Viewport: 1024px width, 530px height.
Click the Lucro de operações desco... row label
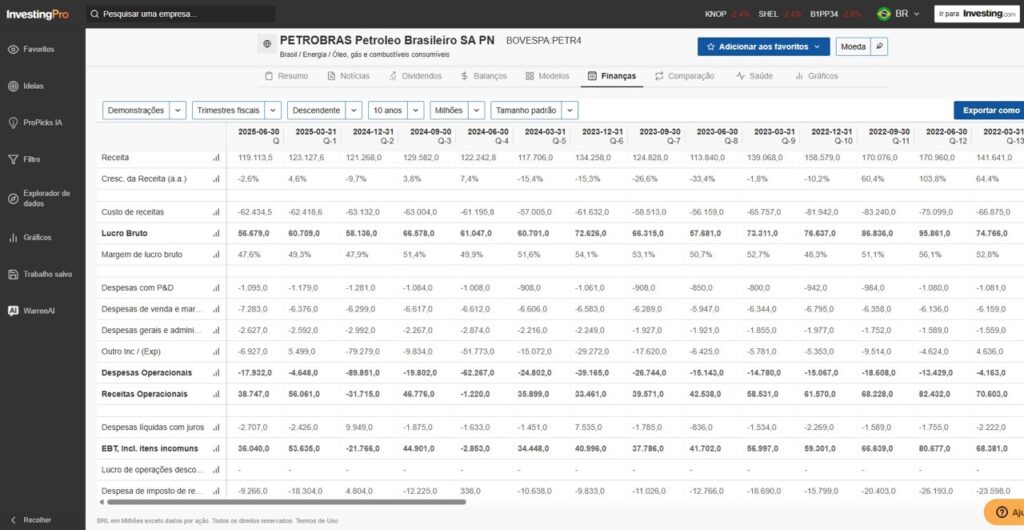152,469
